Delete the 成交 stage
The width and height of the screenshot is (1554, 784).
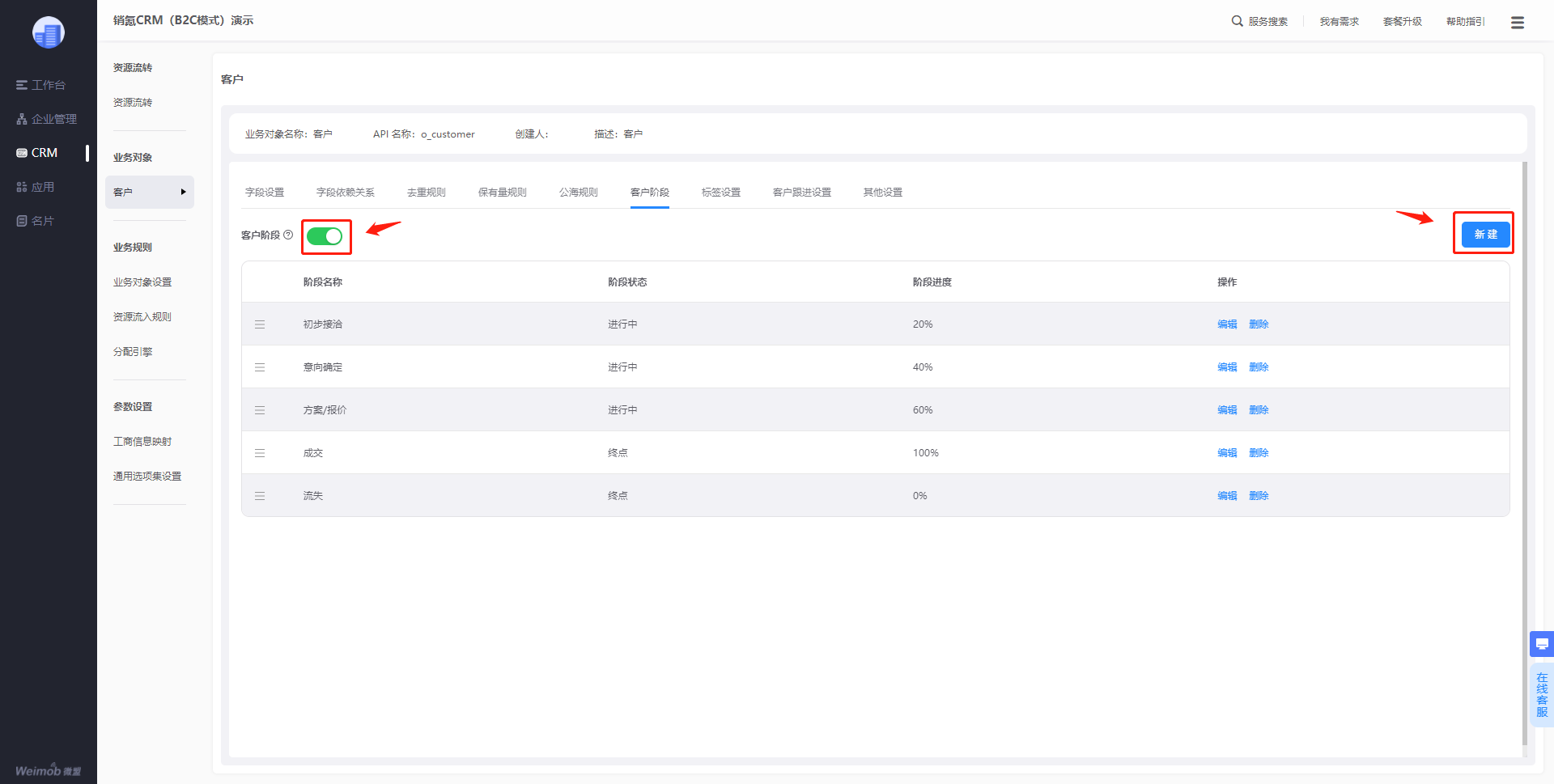click(x=1259, y=453)
